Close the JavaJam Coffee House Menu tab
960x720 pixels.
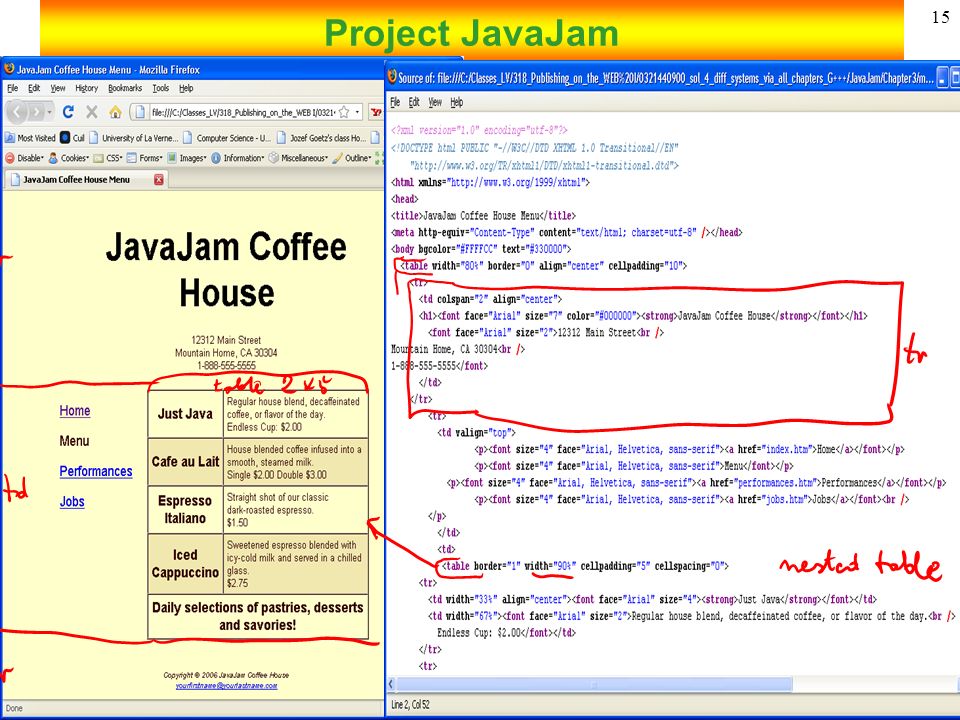[x=159, y=179]
